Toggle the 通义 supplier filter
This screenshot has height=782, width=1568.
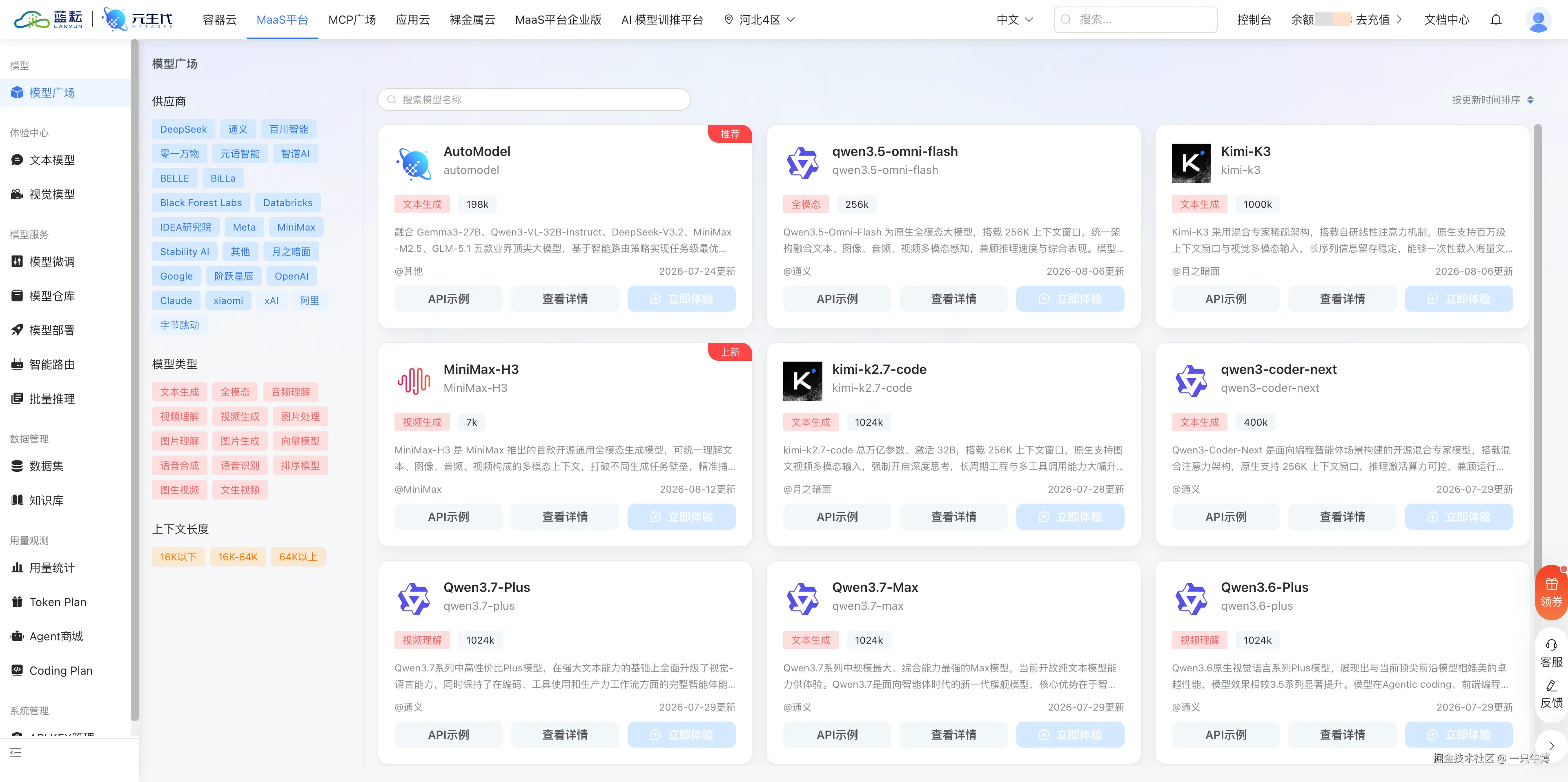[238, 129]
